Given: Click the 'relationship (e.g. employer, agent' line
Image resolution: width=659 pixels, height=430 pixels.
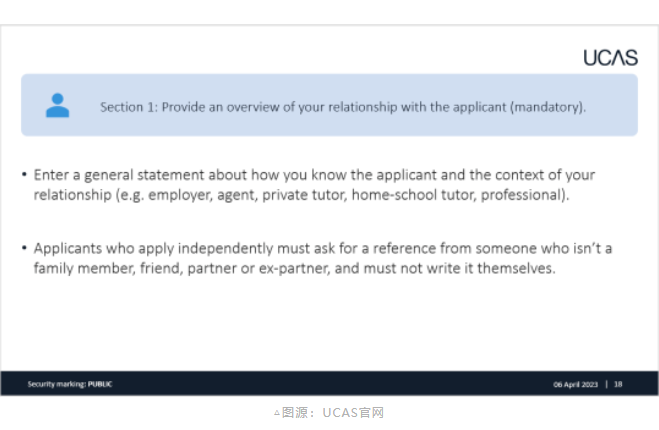Looking at the screenshot, I should (301, 195).
